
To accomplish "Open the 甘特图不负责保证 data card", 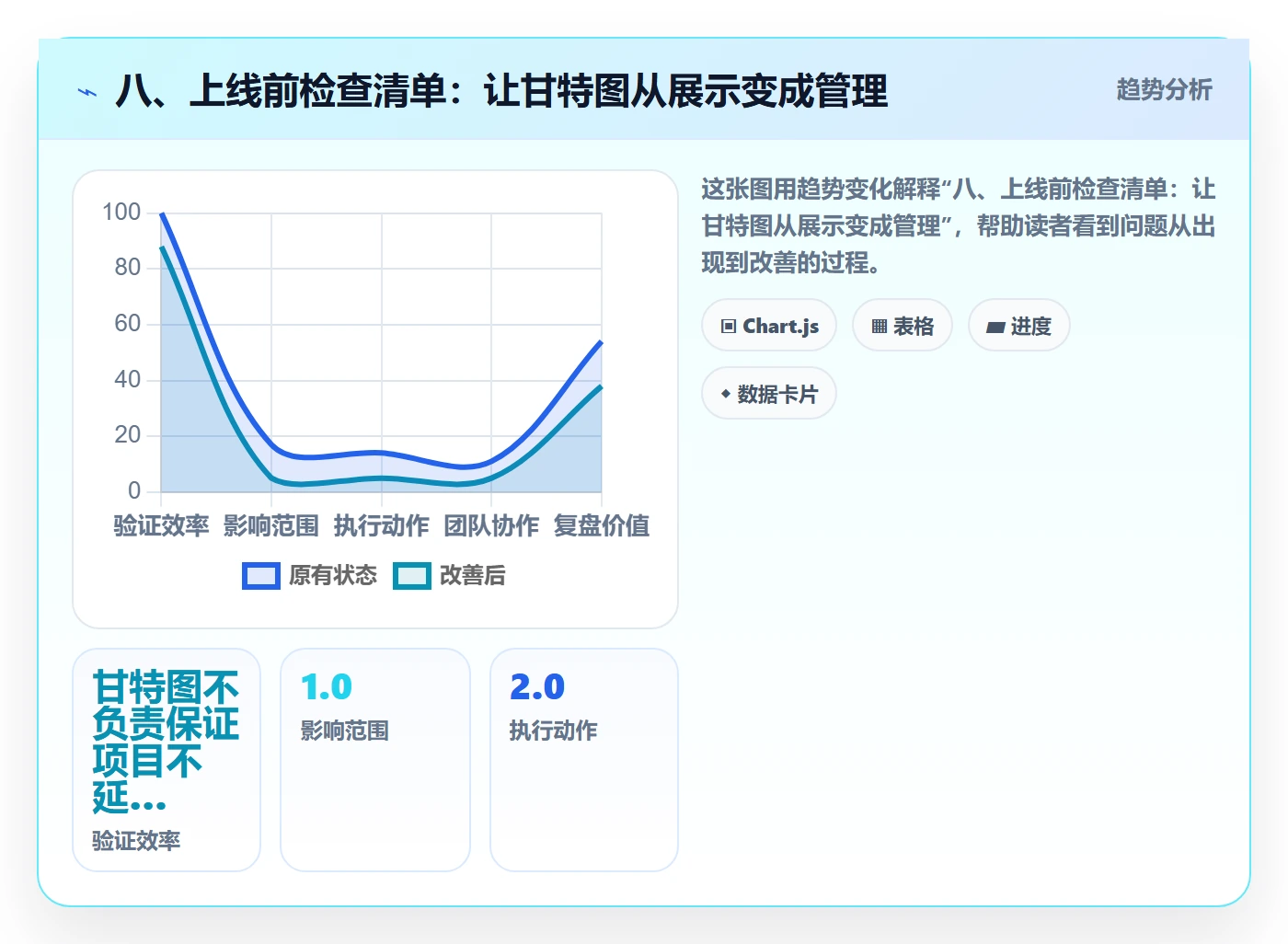I will [167, 760].
